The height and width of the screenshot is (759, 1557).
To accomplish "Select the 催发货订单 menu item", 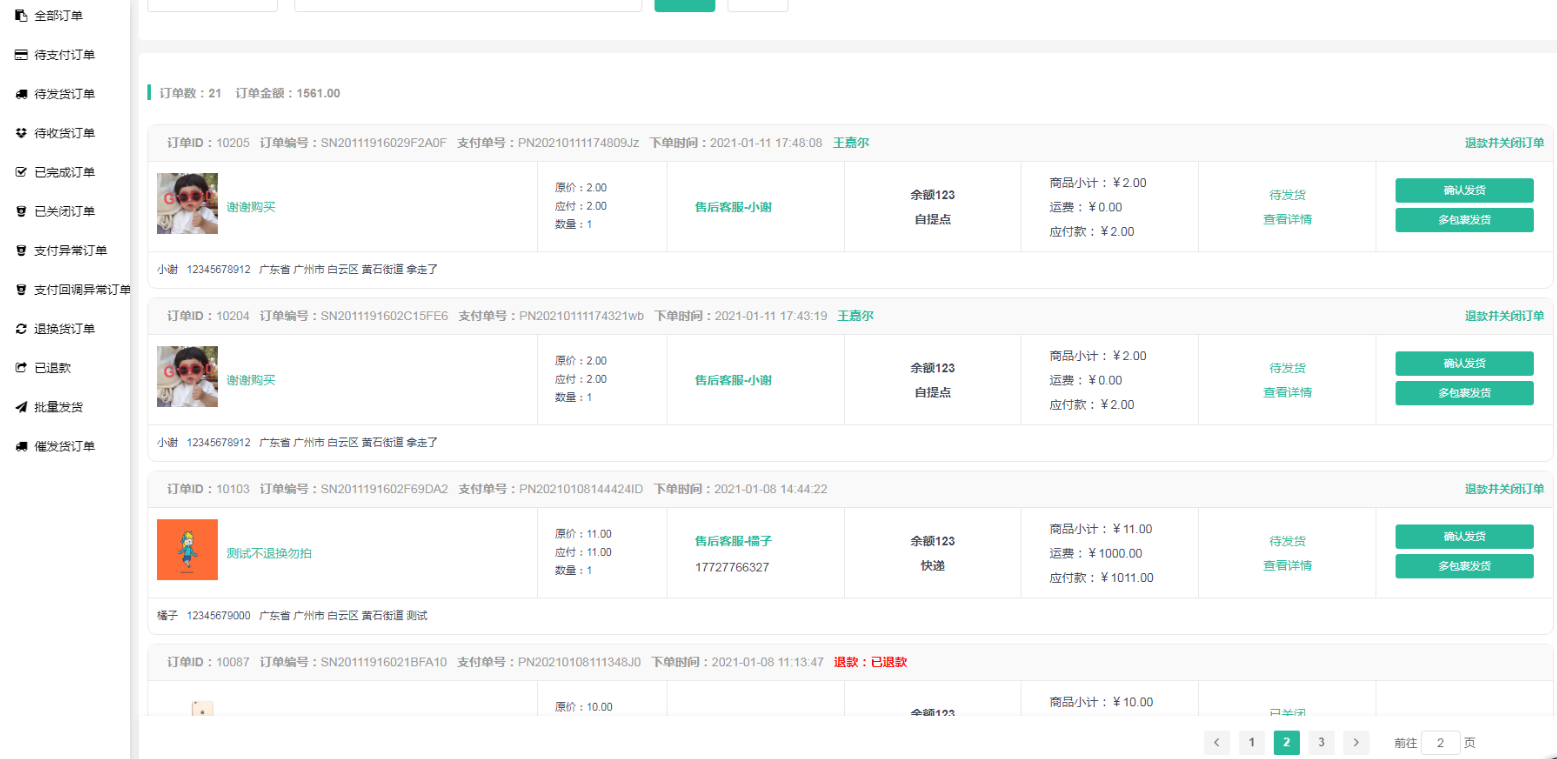I will pyautogui.click(x=64, y=446).
